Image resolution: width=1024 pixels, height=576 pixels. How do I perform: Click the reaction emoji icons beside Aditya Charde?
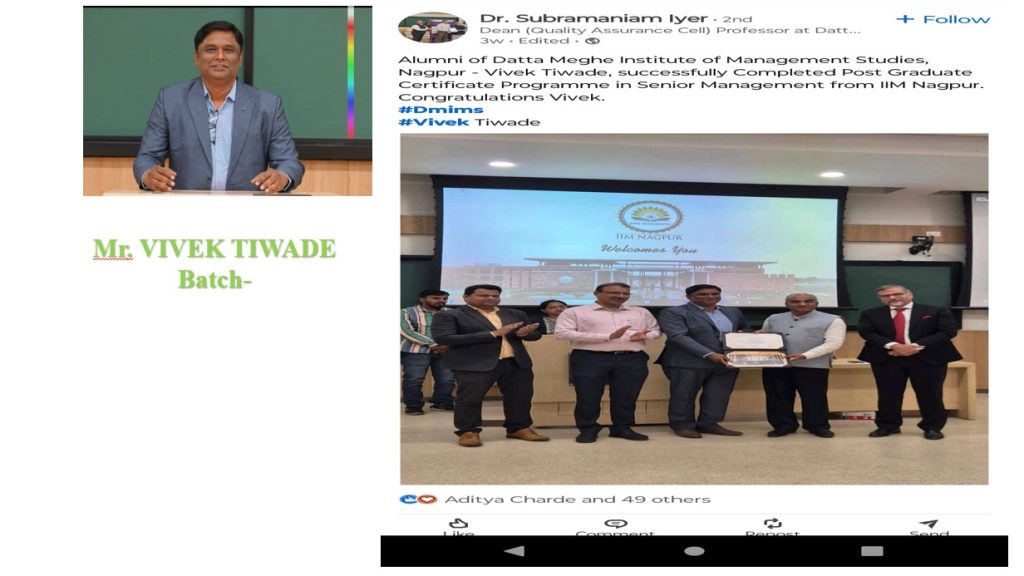pyautogui.click(x=418, y=499)
